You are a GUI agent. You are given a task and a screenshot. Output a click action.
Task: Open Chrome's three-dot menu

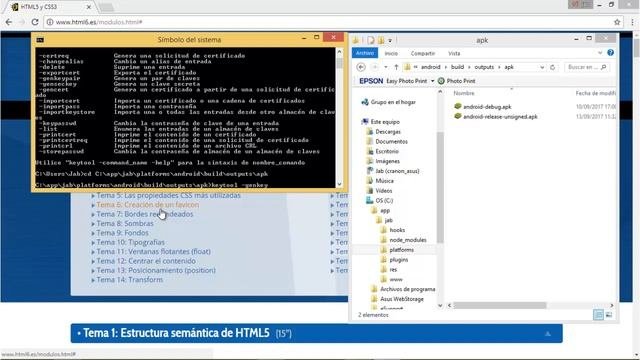632,22
